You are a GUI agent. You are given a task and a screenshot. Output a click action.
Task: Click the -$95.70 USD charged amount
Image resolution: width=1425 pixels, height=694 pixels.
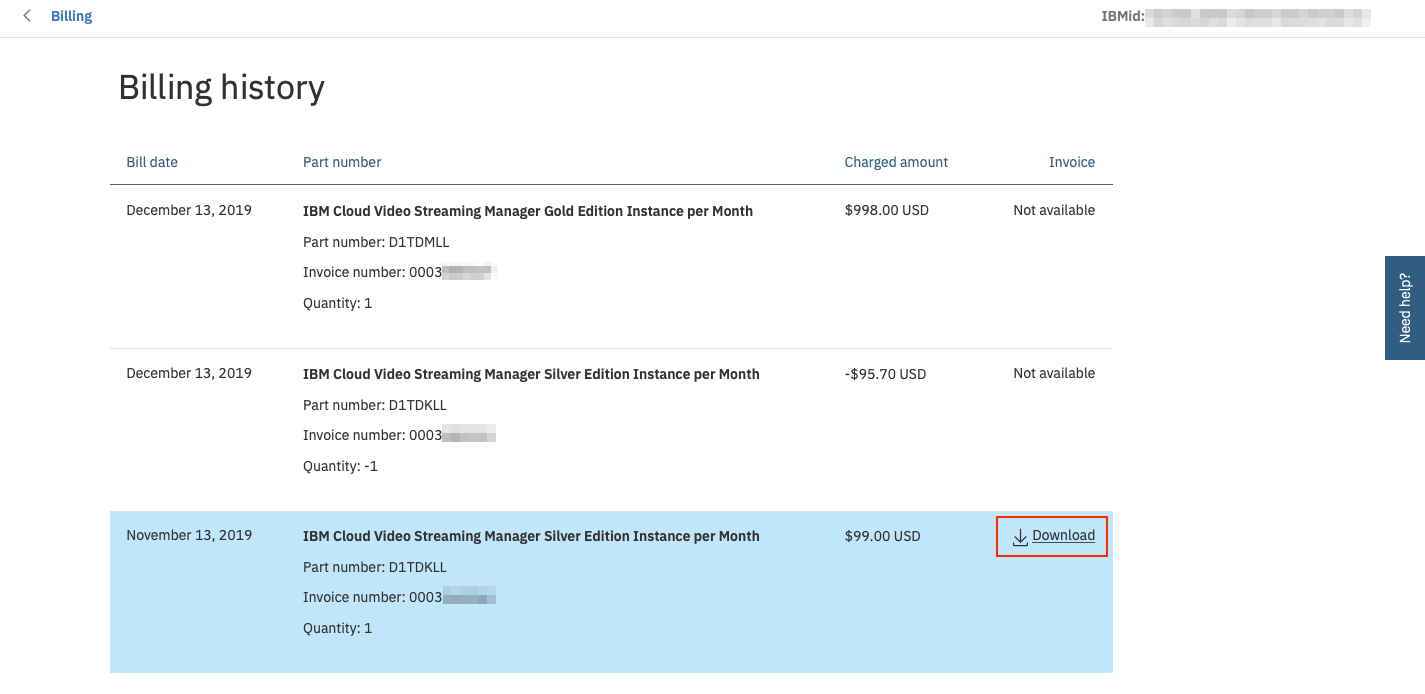point(885,374)
